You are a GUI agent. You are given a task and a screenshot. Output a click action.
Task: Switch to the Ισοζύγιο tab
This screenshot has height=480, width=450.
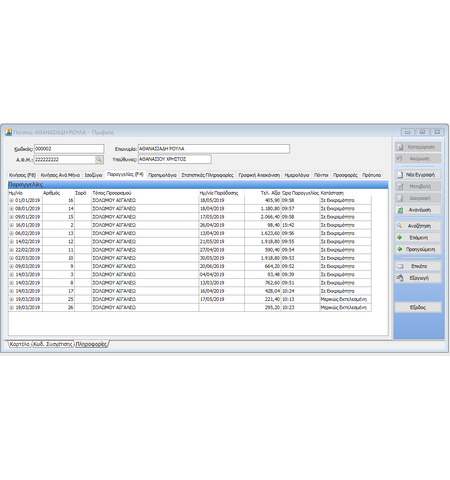pos(93,175)
